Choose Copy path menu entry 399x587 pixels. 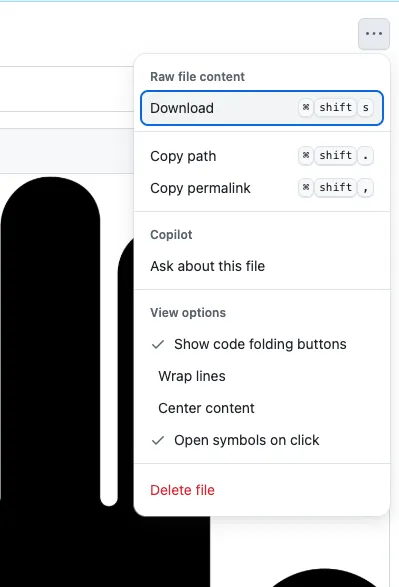[262, 156]
